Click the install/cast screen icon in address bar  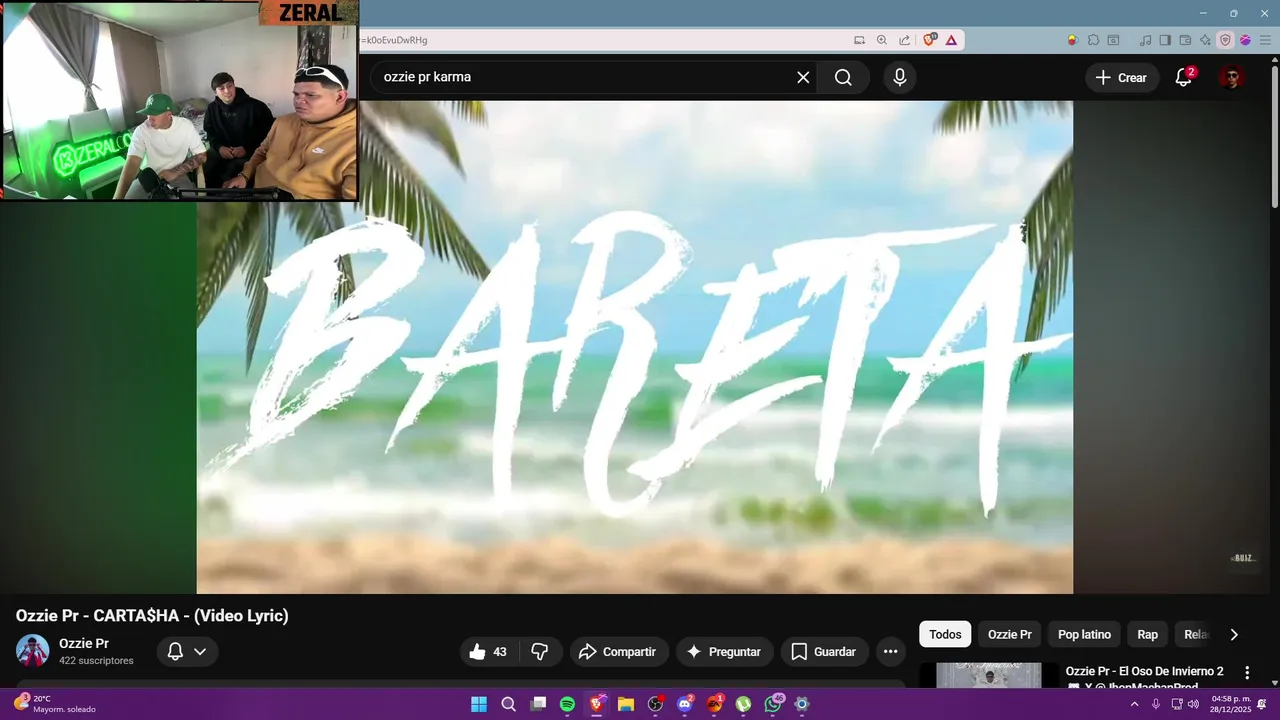[x=859, y=40]
